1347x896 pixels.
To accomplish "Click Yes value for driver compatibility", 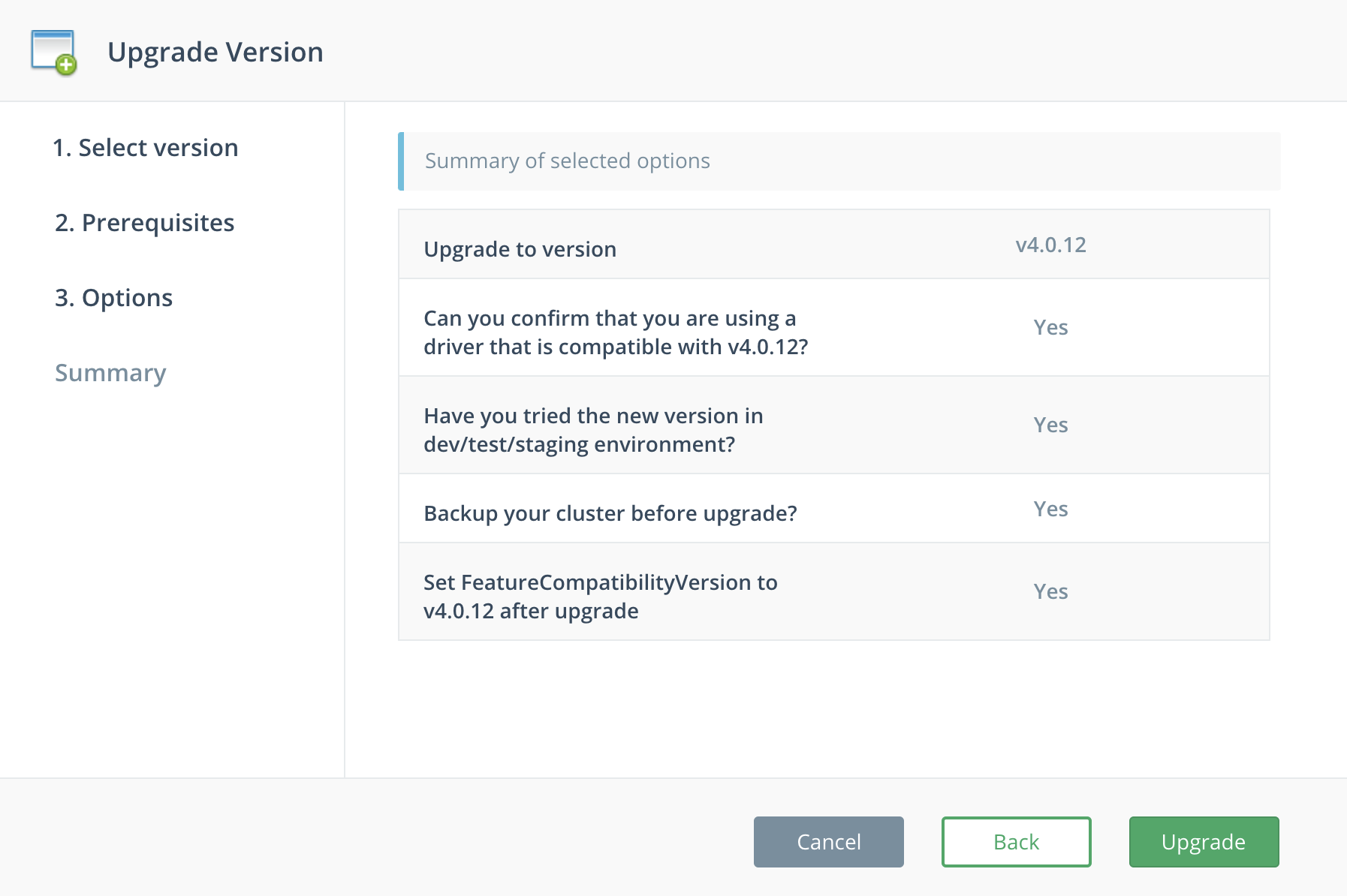I will tap(1050, 328).
